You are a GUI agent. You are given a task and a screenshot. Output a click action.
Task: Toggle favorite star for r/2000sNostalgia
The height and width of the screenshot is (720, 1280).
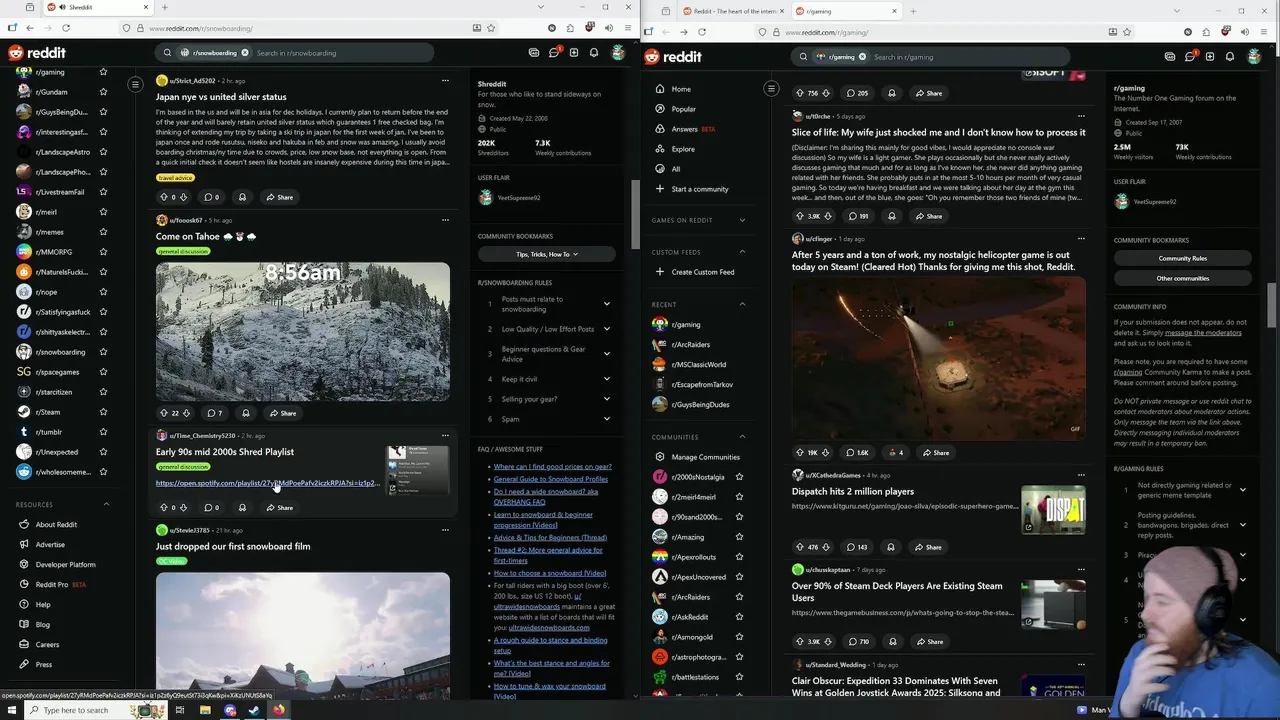pyautogui.click(x=739, y=477)
